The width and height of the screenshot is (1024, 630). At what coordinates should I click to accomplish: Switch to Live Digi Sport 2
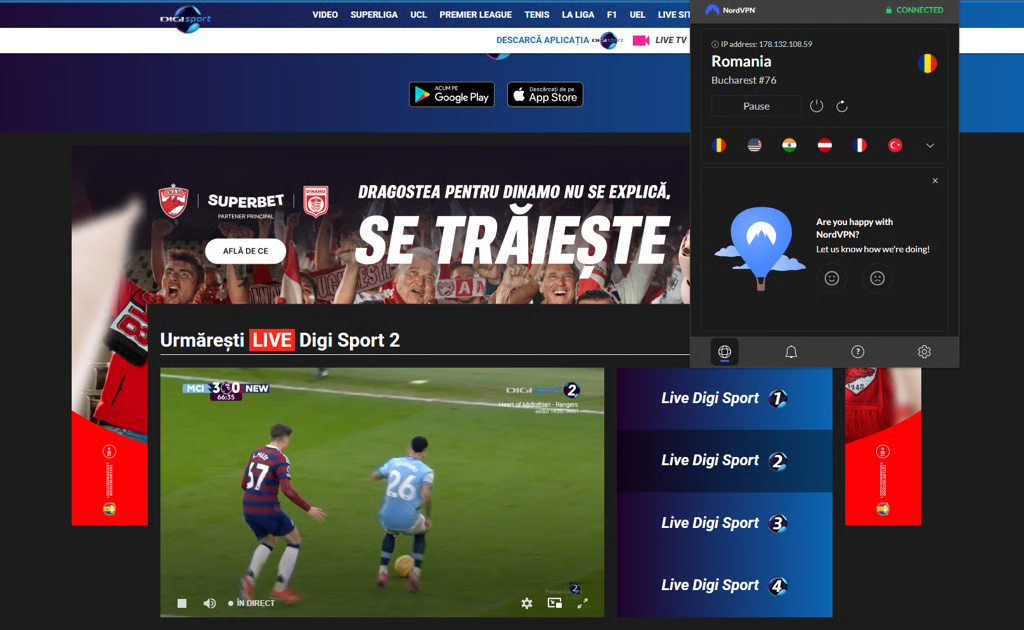(x=724, y=461)
